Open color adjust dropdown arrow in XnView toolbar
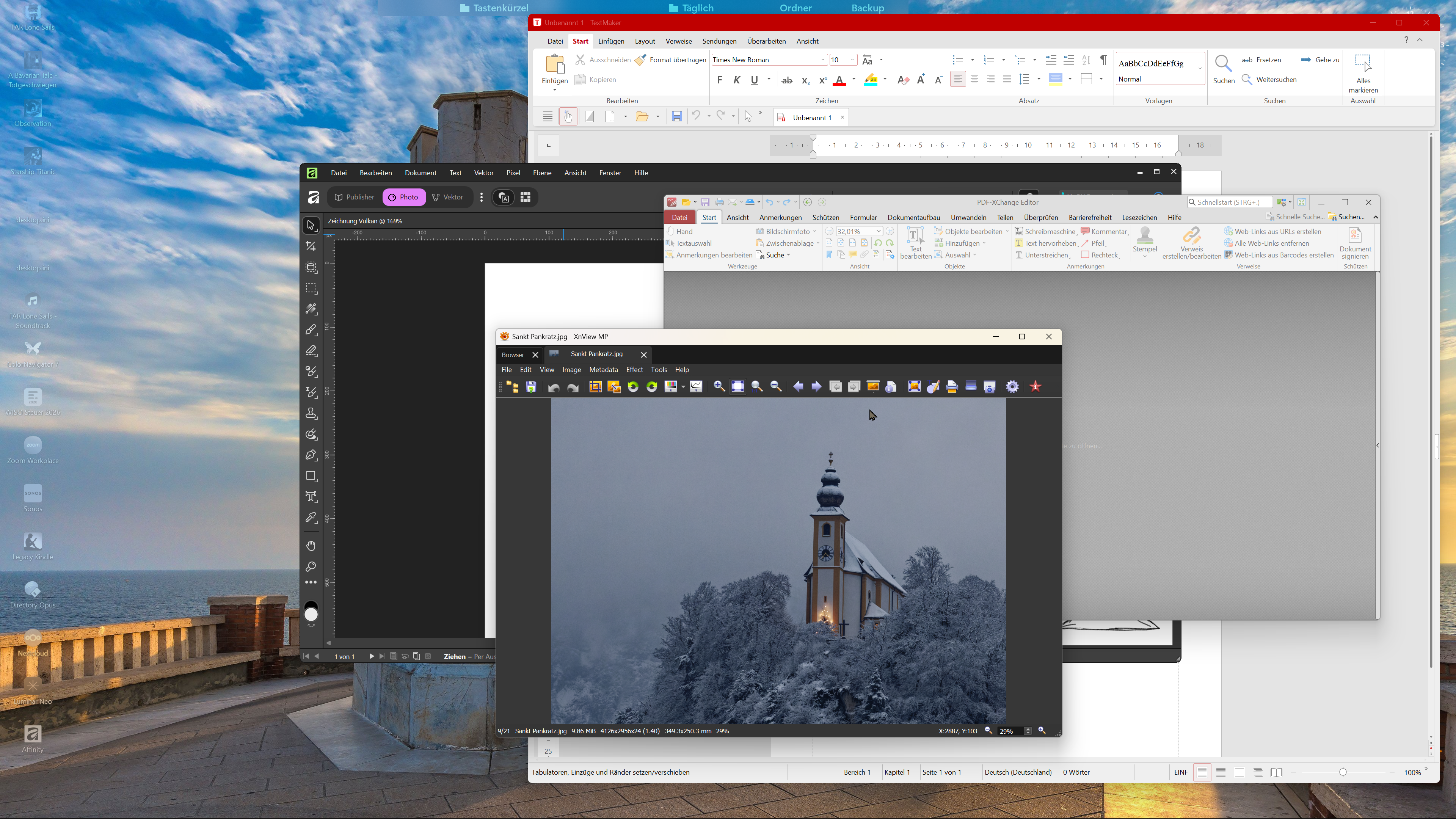1456x819 pixels. (683, 387)
